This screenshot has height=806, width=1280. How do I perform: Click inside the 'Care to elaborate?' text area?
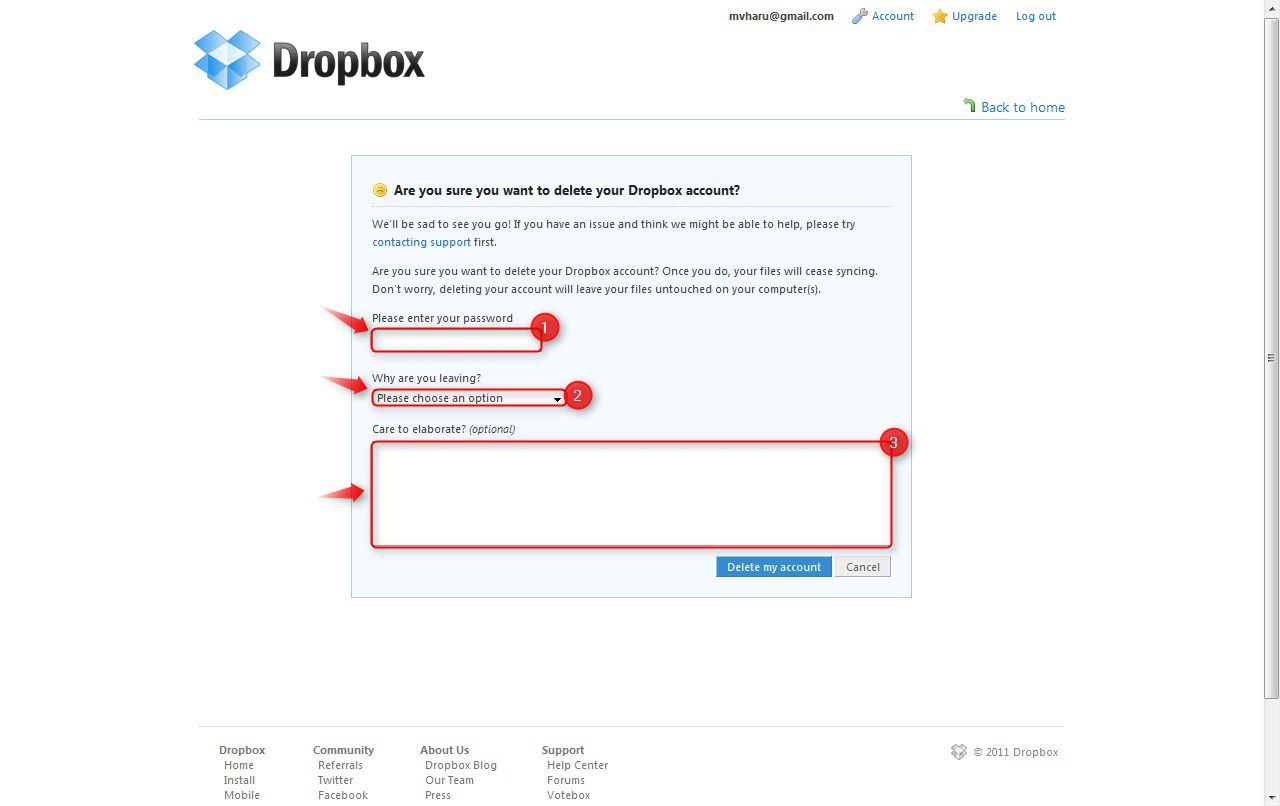631,494
